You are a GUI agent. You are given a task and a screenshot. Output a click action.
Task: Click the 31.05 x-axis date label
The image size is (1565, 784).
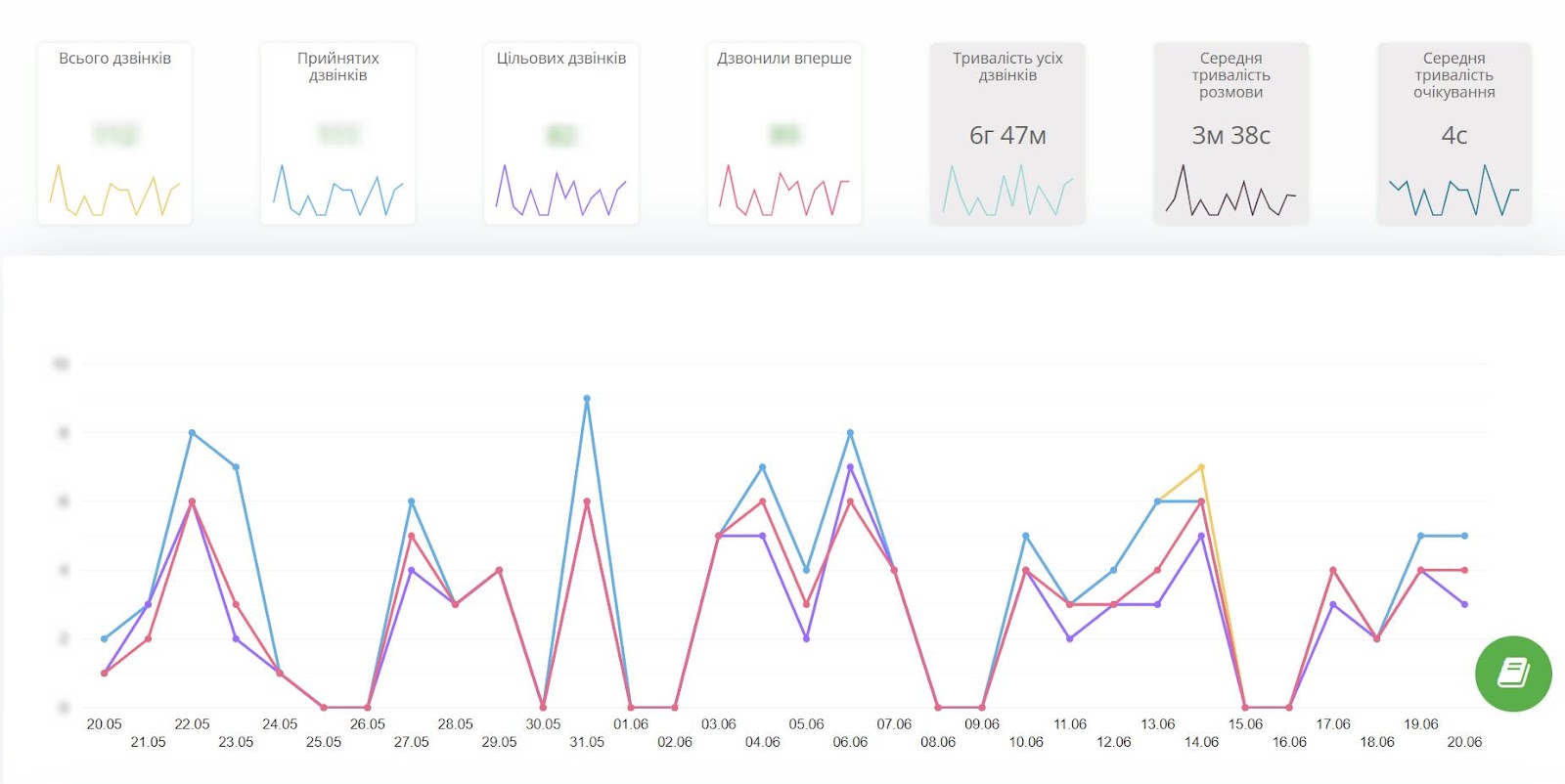point(587,742)
